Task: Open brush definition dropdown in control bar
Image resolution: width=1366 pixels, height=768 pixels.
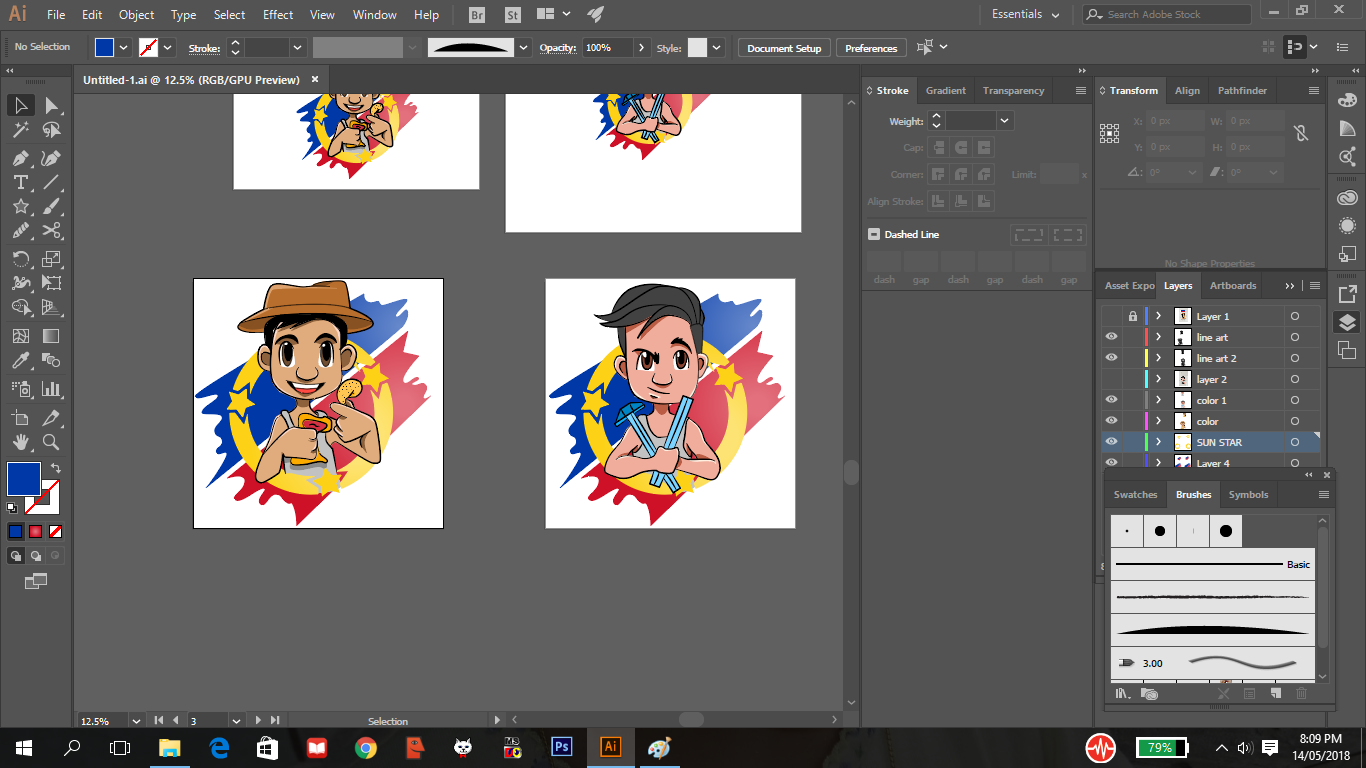Action: point(524,47)
